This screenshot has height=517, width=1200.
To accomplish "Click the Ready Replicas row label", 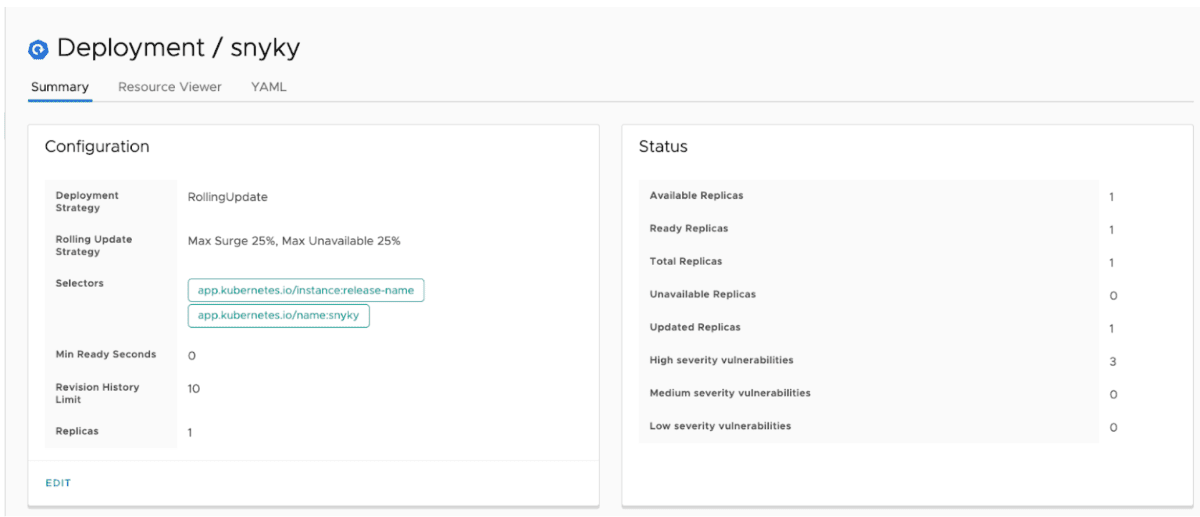I will tap(689, 228).
